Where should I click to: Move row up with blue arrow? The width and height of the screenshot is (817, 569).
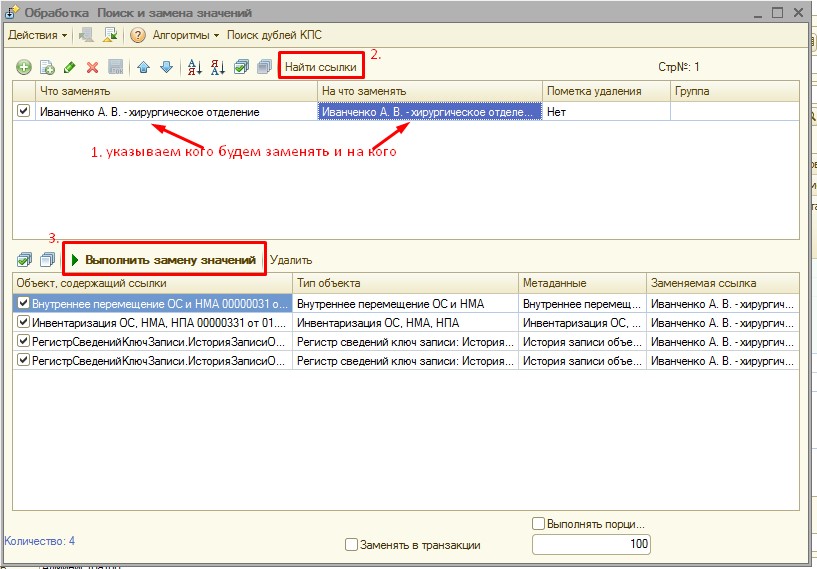coord(144,68)
